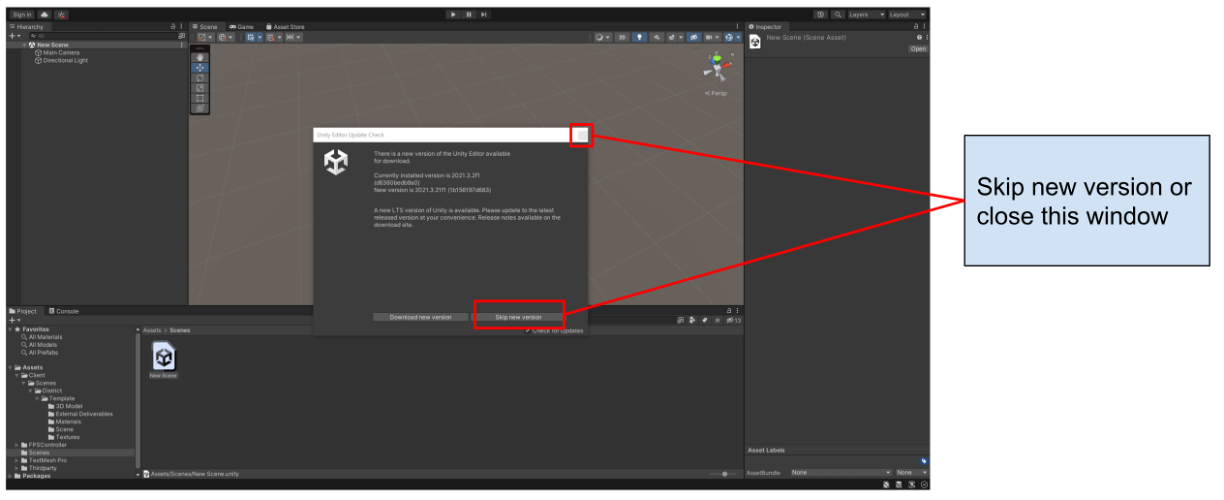Open the Project add (+) dropdown

click(x=14, y=320)
